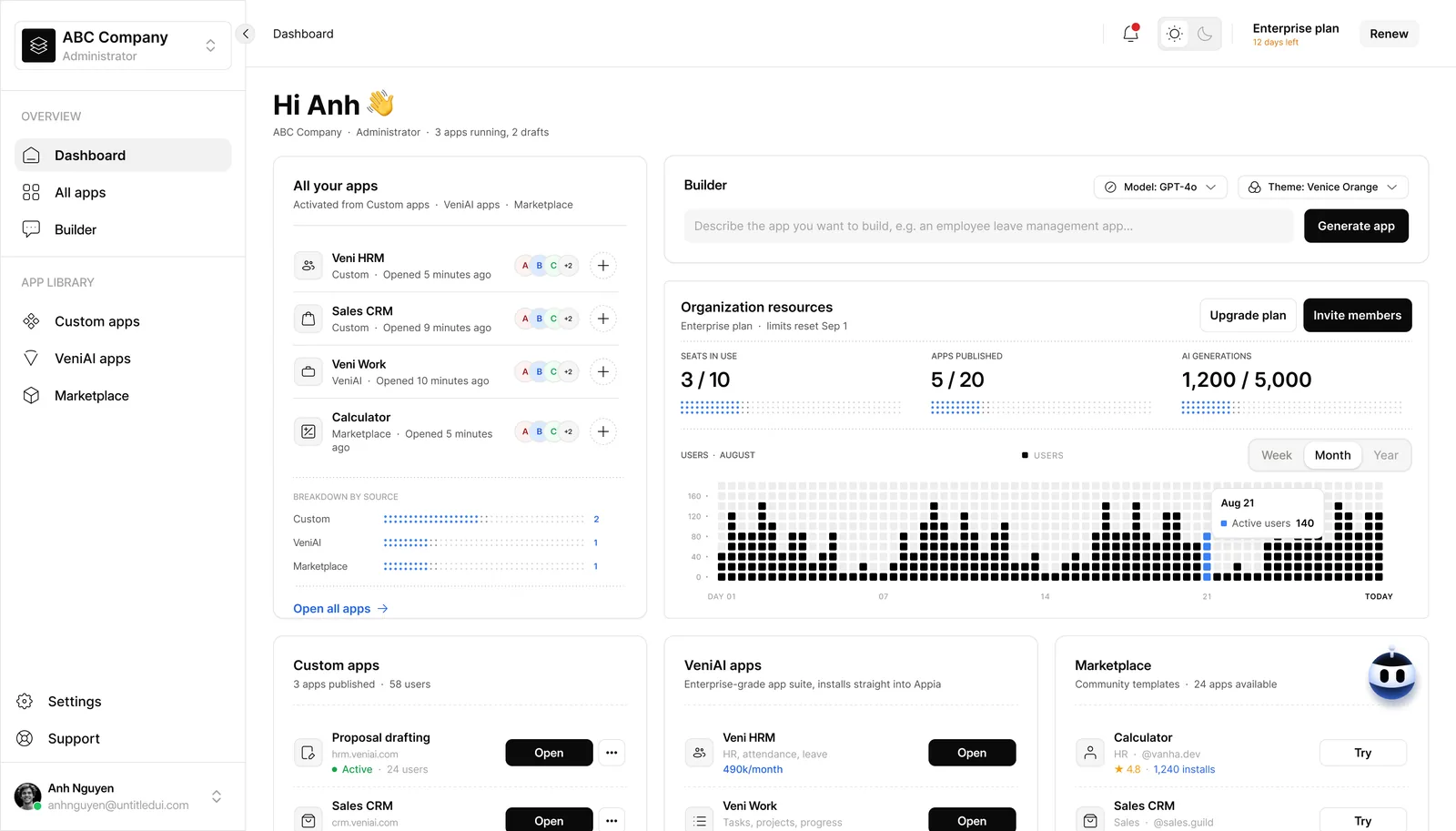The width and height of the screenshot is (1456, 831).
Task: Click Upgrade plan button
Action: pos(1248,316)
